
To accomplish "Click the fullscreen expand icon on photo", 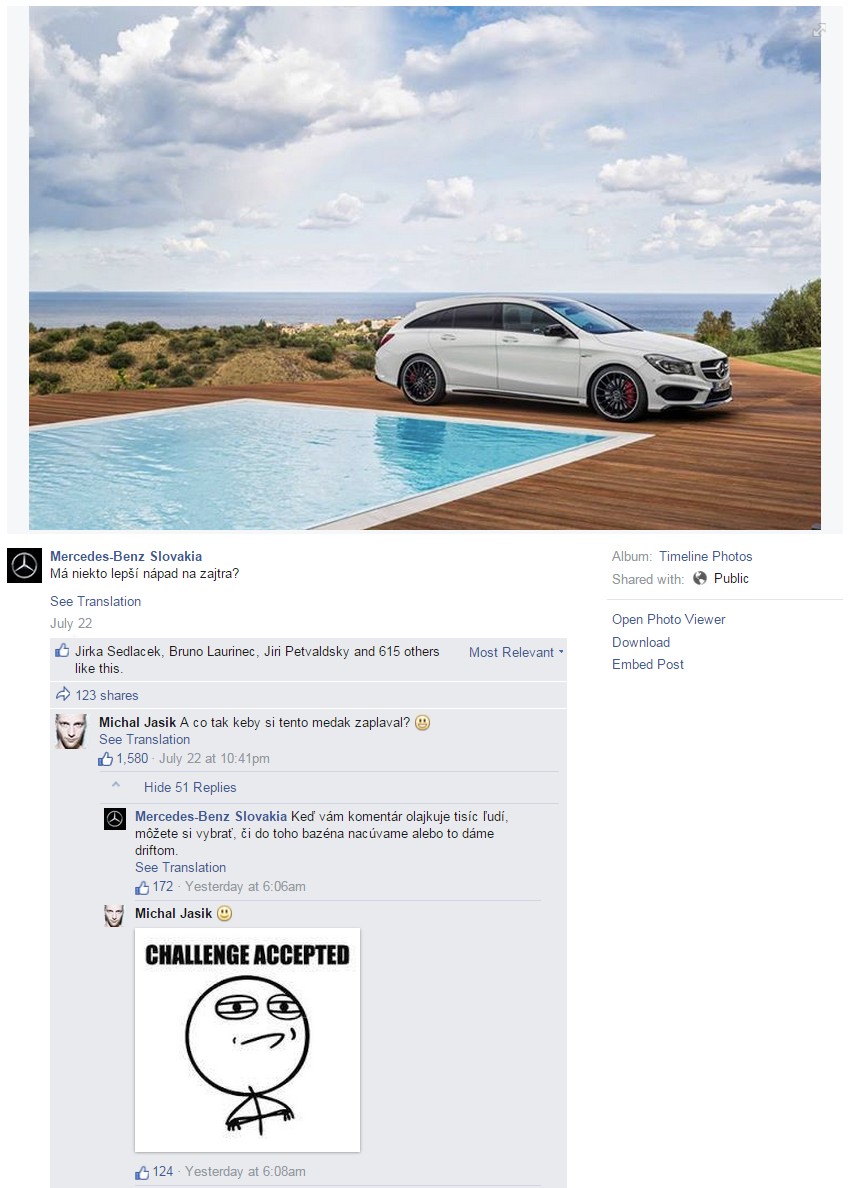I will tap(819, 30).
